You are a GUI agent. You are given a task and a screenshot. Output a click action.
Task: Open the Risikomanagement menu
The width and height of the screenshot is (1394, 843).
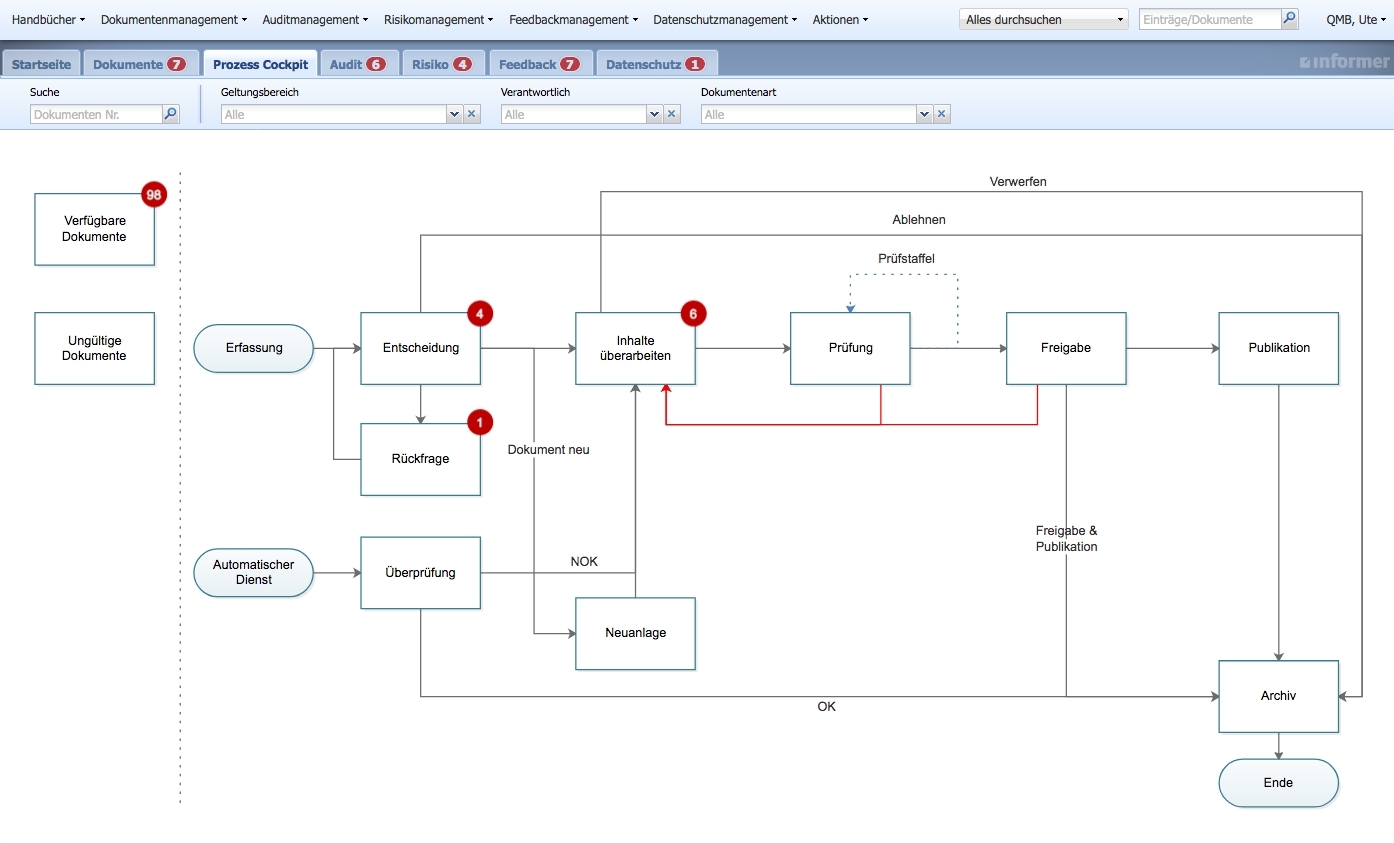[x=438, y=20]
